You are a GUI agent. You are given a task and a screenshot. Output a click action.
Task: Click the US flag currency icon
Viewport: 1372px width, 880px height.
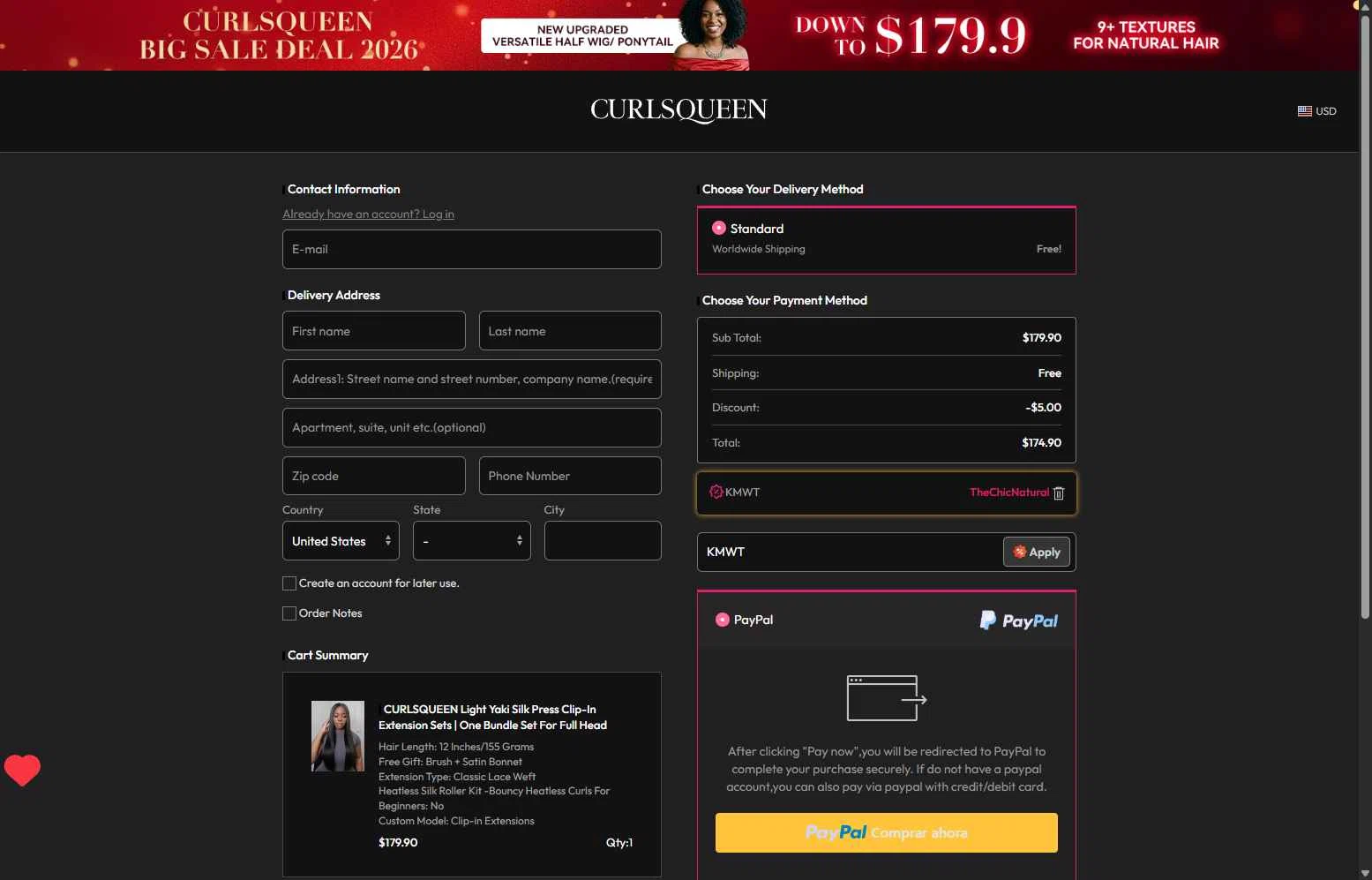[x=1304, y=111]
